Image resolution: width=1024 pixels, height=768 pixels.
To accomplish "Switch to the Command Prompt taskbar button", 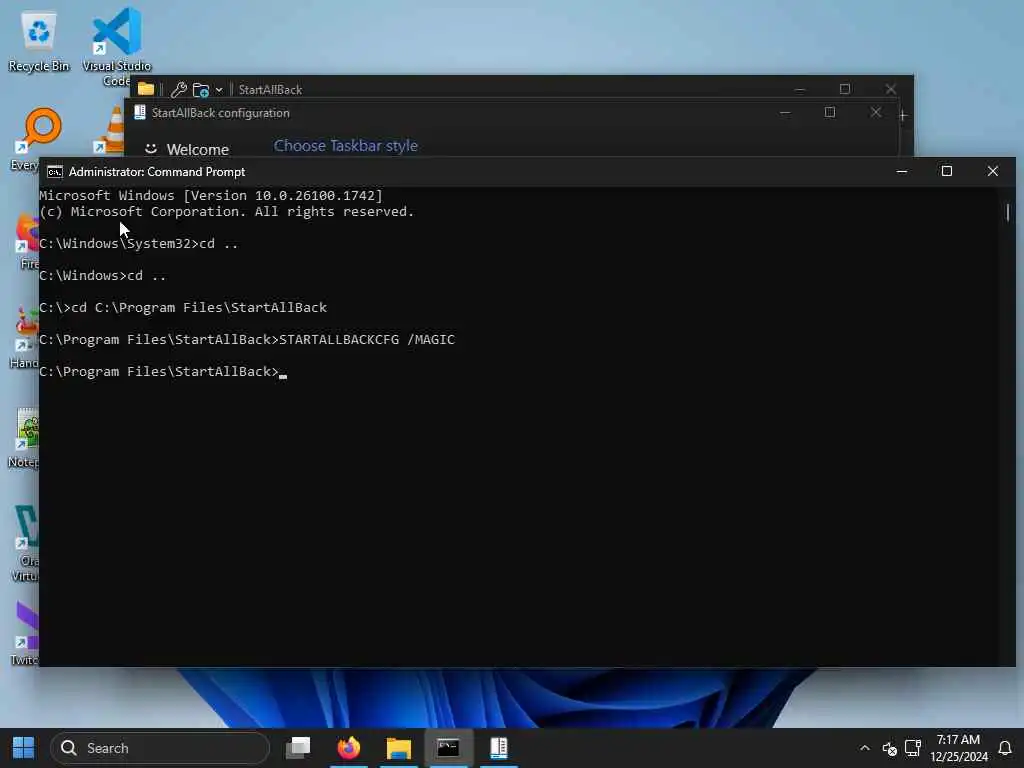I will point(448,748).
